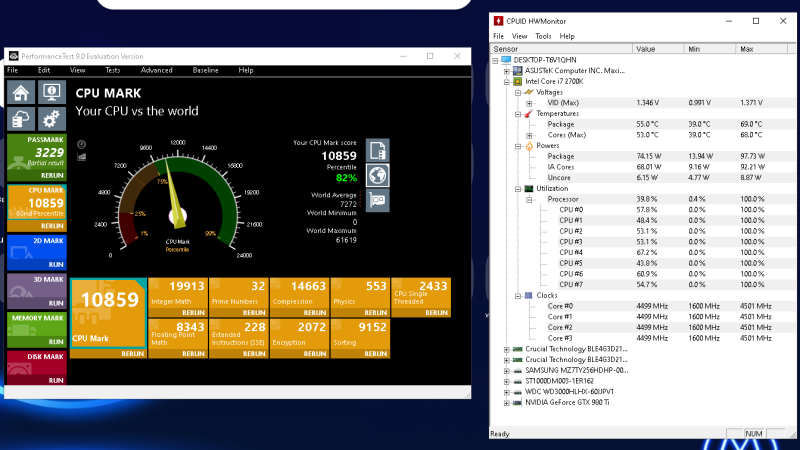Open the save result document icon
This screenshot has height=450, width=800.
pyautogui.click(x=378, y=151)
